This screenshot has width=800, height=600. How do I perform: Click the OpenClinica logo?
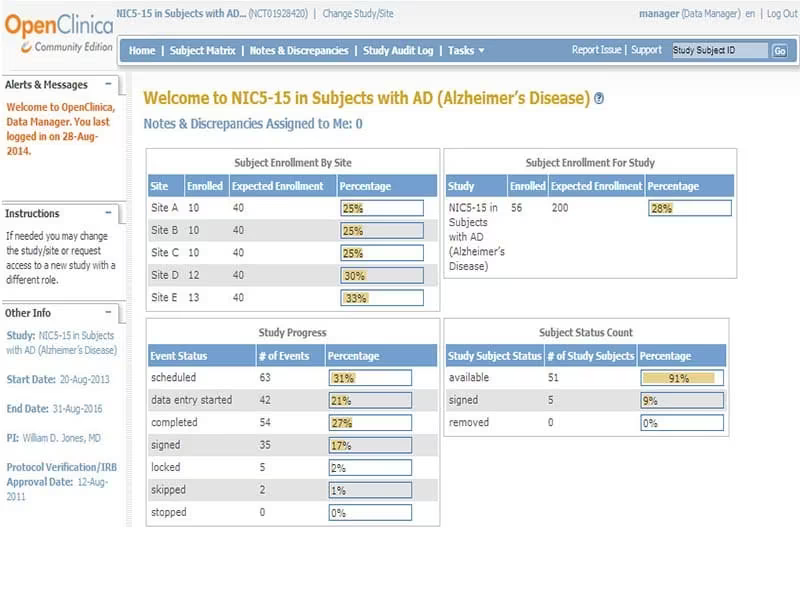pyautogui.click(x=59, y=33)
